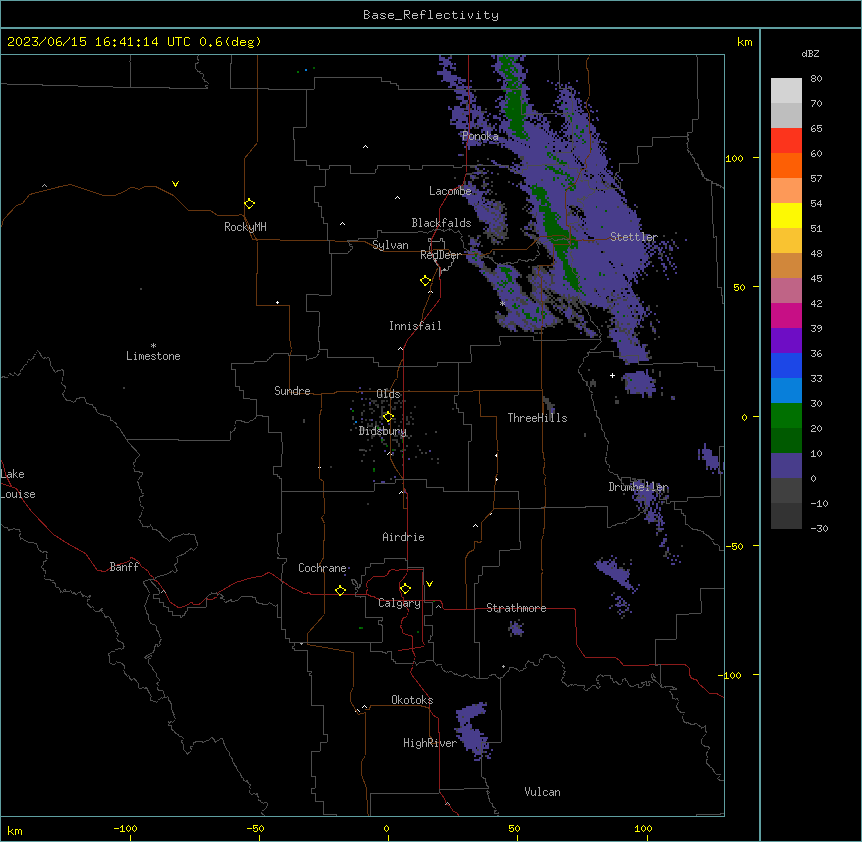Select the Didsbury city label
The image size is (862, 842).
383,431
